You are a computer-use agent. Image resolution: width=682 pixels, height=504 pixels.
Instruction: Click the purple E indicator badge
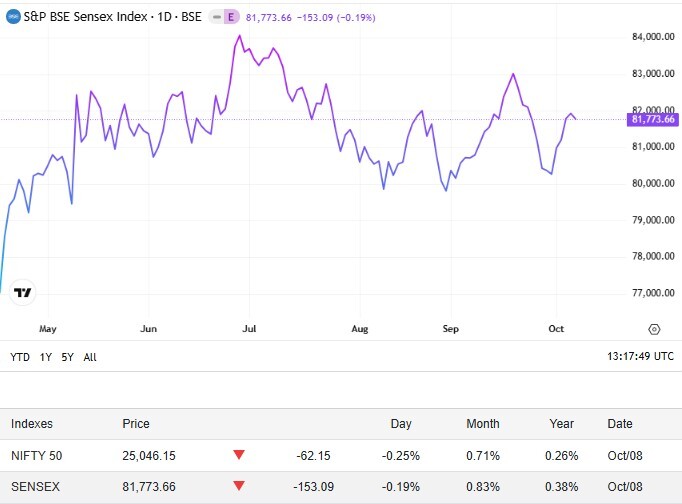tap(231, 17)
